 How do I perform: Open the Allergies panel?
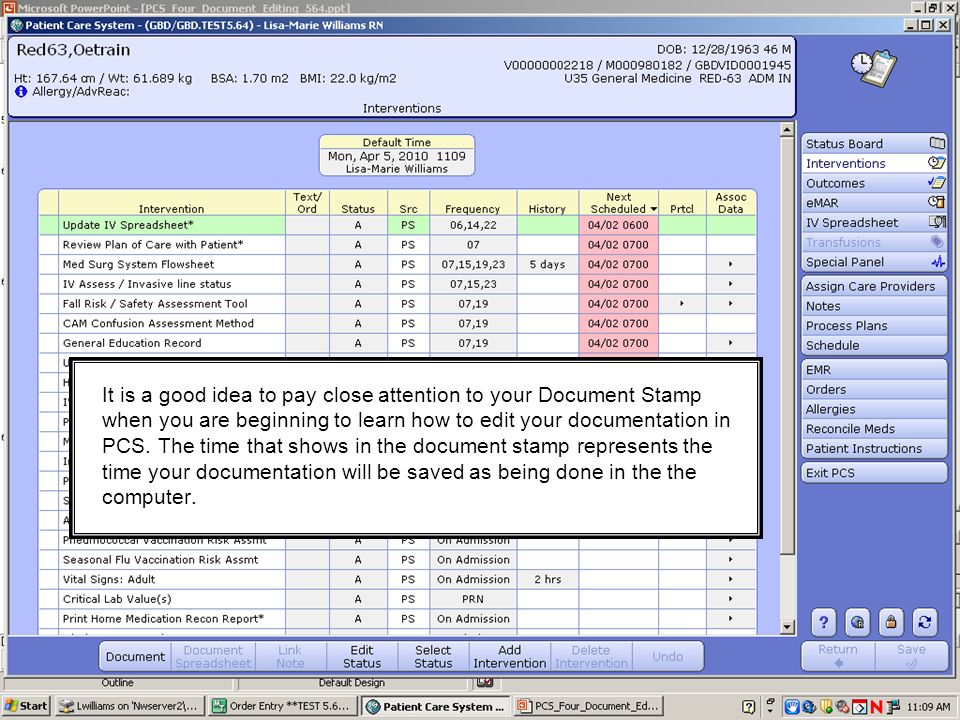pos(874,408)
